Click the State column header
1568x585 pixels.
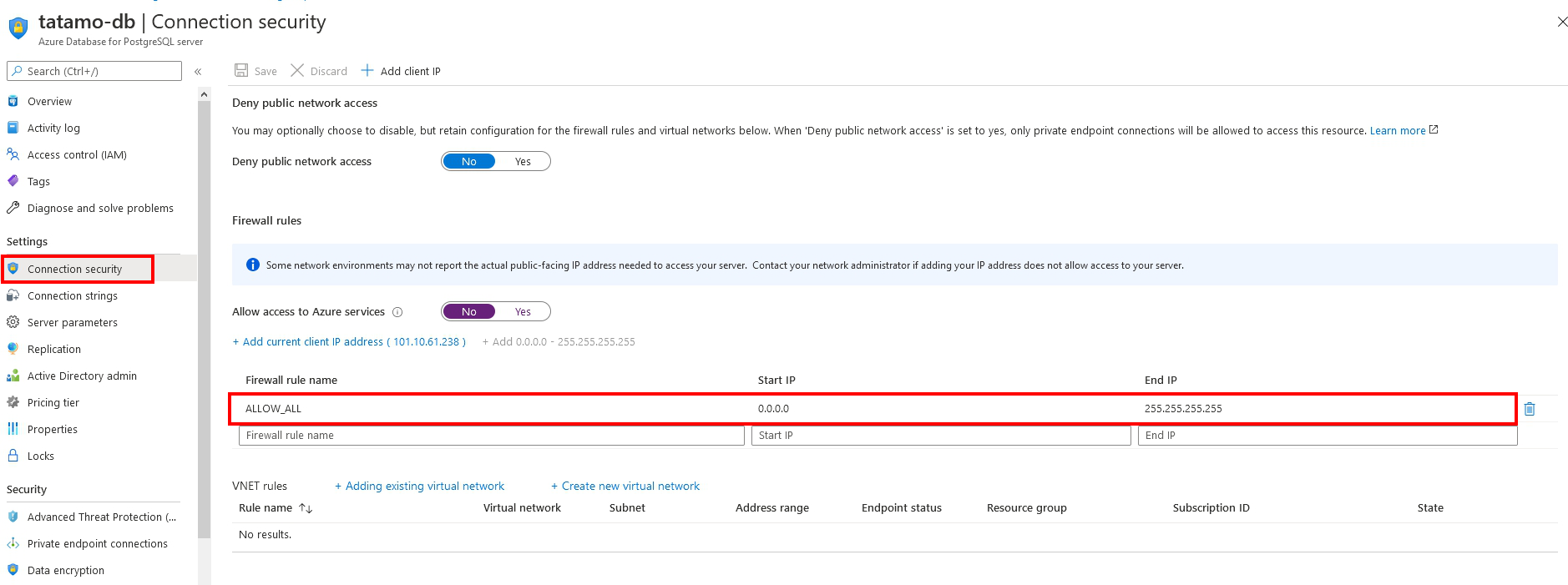pyautogui.click(x=1430, y=507)
